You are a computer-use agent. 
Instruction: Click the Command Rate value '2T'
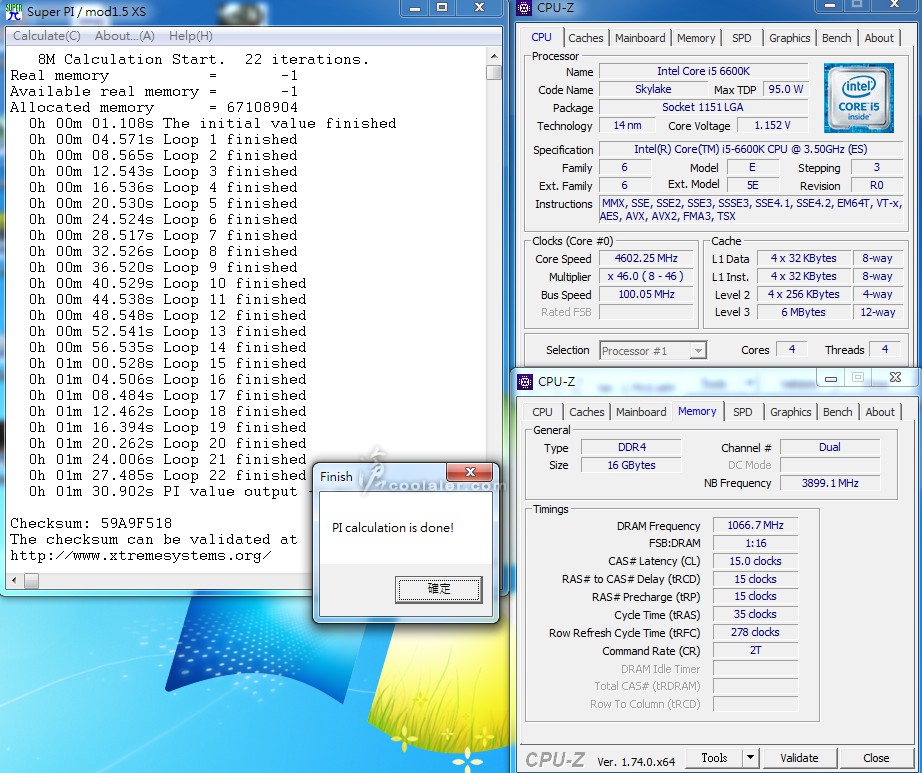click(755, 651)
